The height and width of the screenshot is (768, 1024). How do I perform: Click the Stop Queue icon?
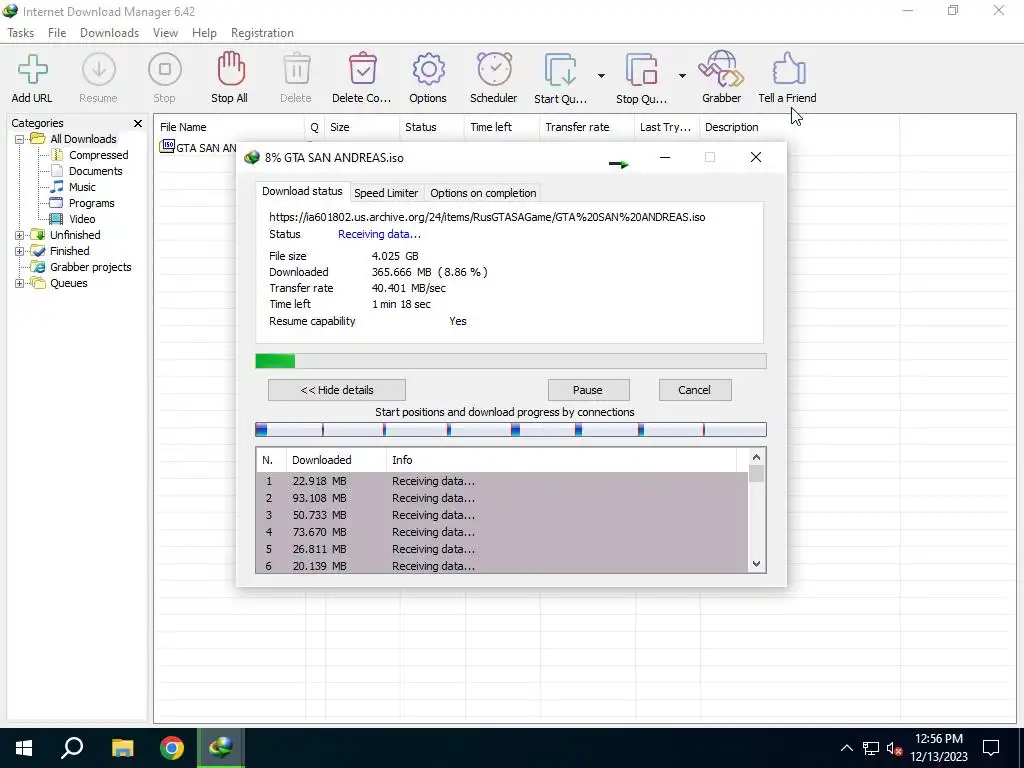pyautogui.click(x=641, y=70)
